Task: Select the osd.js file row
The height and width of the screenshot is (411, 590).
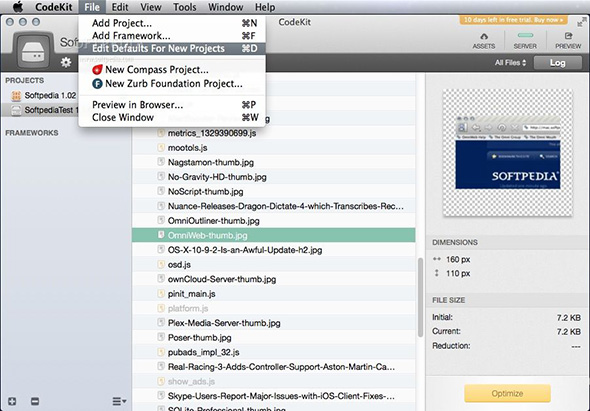Action: tap(274, 265)
